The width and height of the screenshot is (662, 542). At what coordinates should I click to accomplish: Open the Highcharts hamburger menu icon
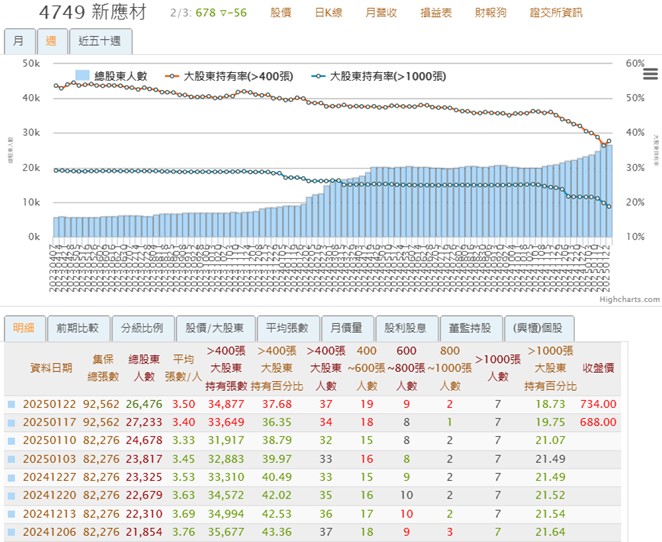(x=650, y=74)
